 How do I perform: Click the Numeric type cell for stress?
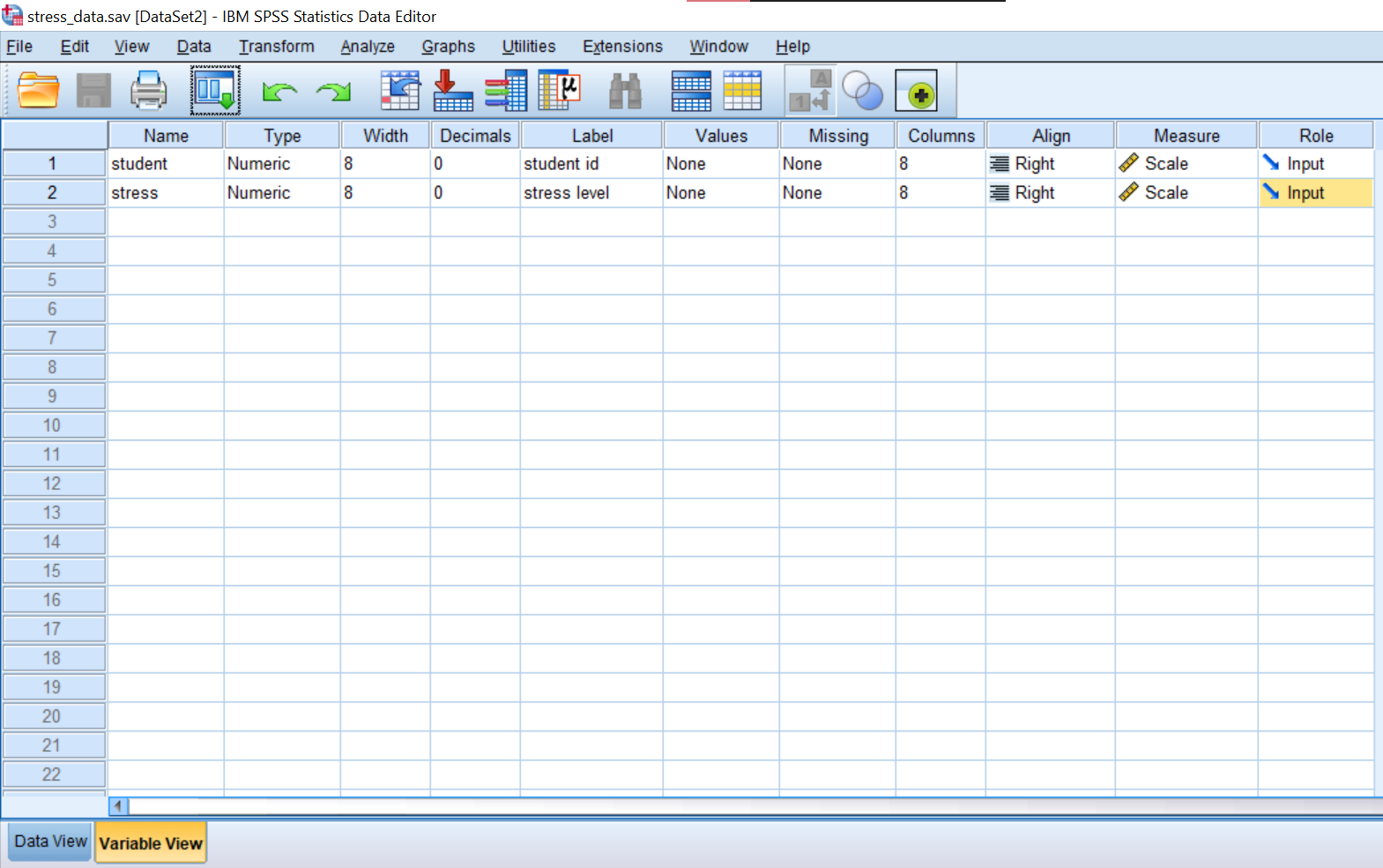(282, 193)
